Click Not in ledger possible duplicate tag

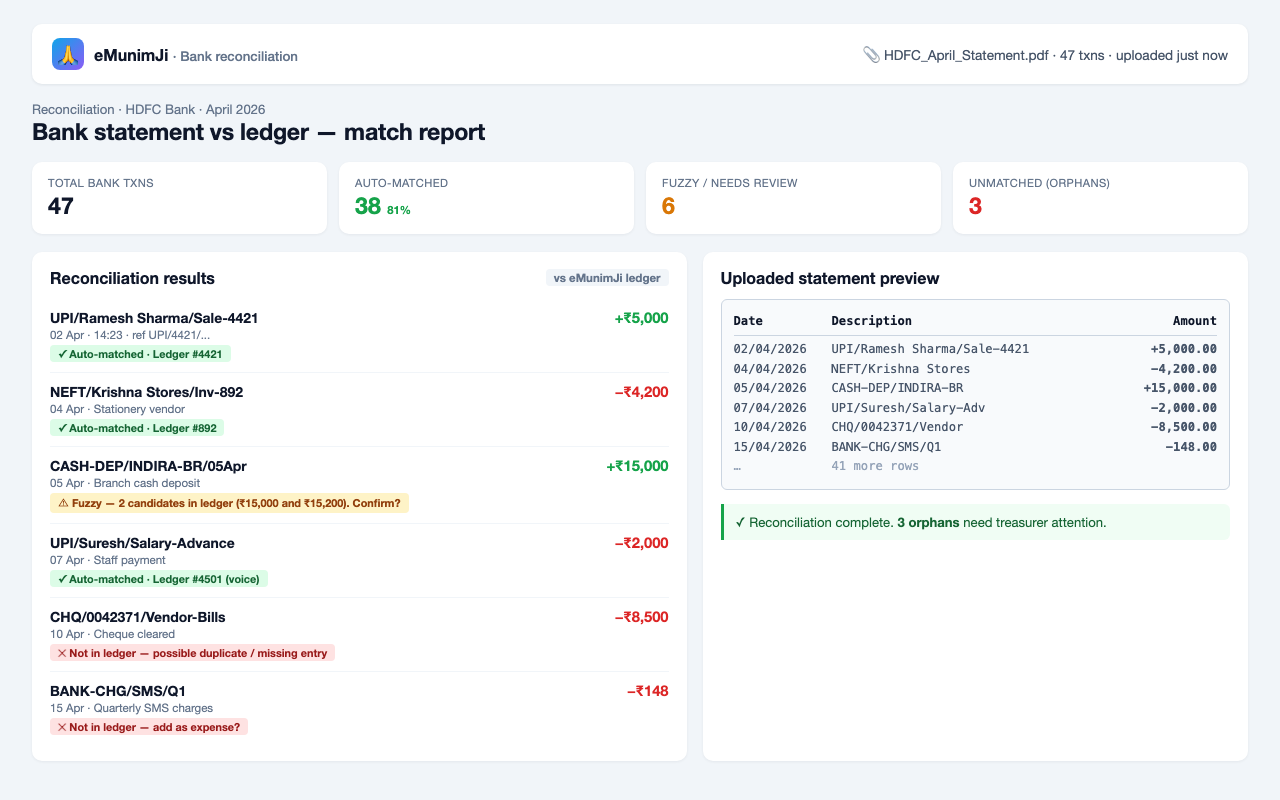tap(192, 653)
